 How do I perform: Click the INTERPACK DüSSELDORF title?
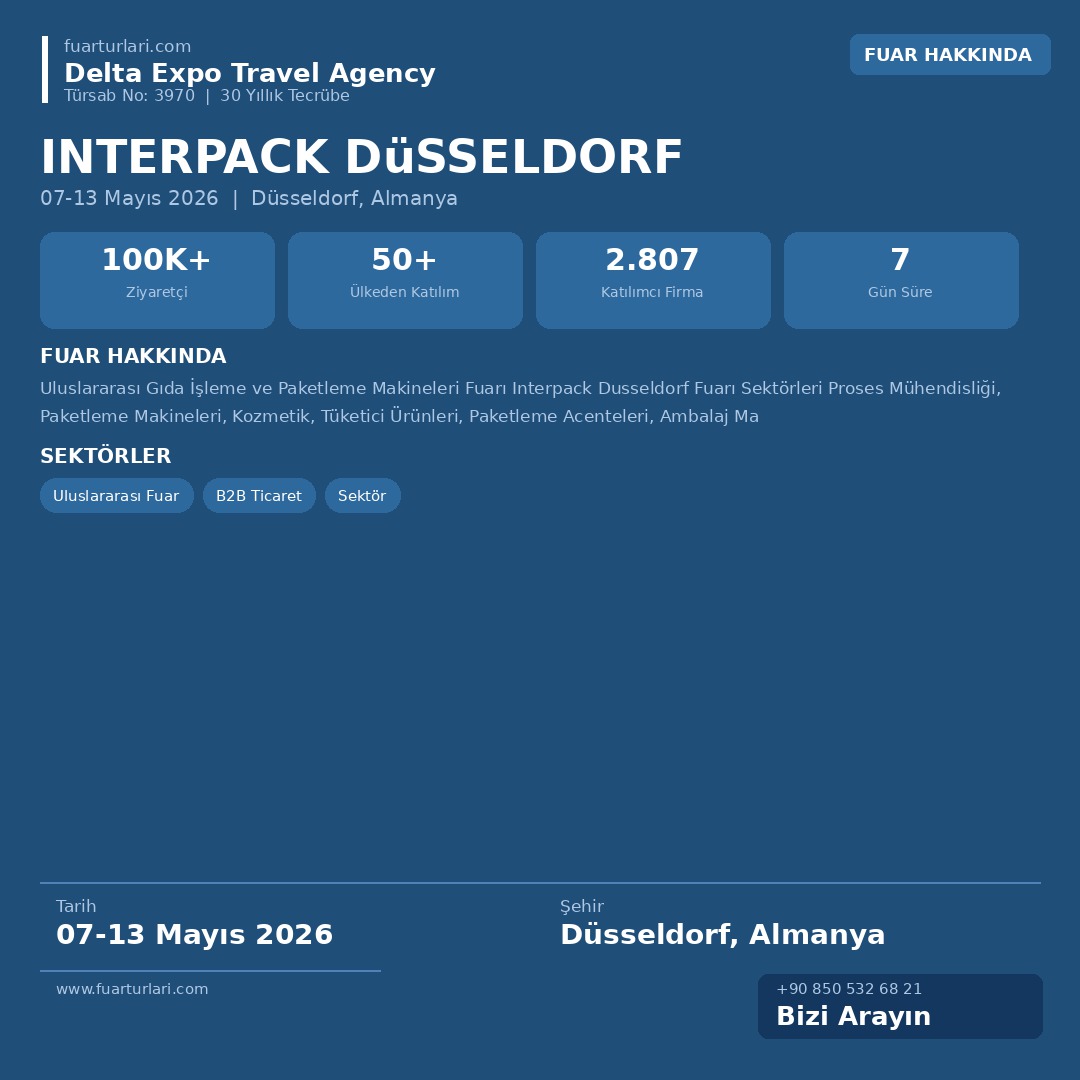point(362,157)
